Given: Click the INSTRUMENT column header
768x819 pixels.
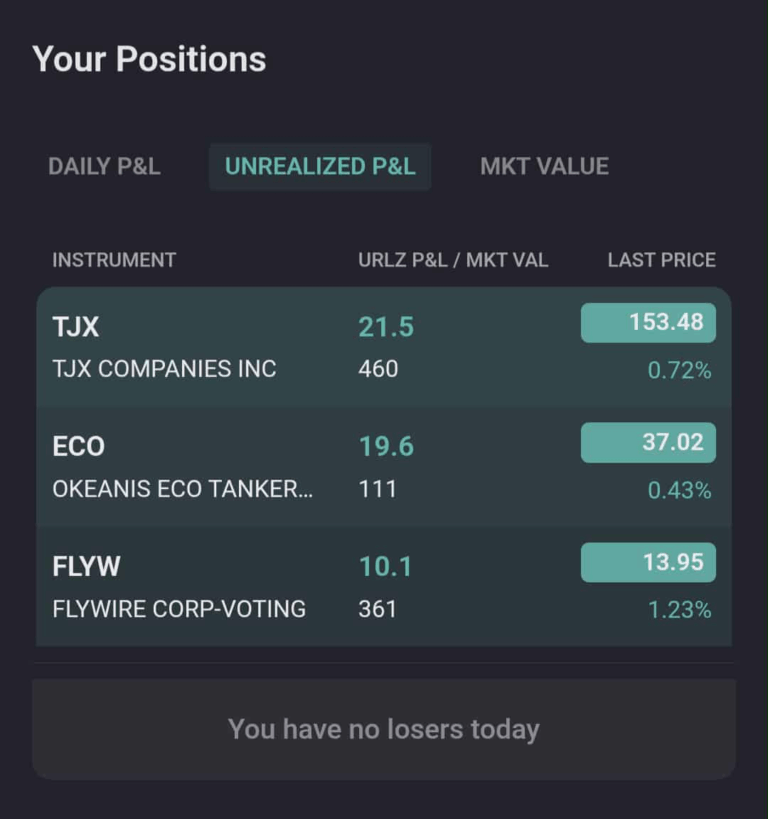Looking at the screenshot, I should 114,260.
